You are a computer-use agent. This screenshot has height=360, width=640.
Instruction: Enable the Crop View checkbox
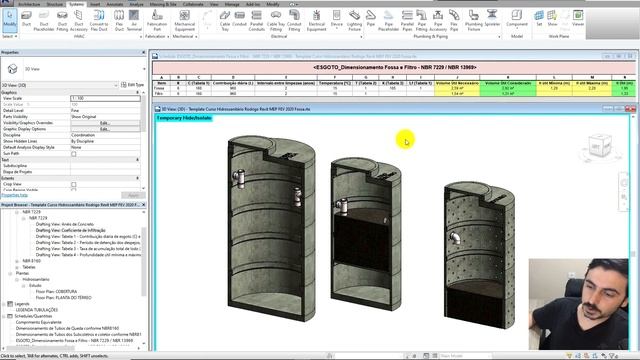click(73, 184)
